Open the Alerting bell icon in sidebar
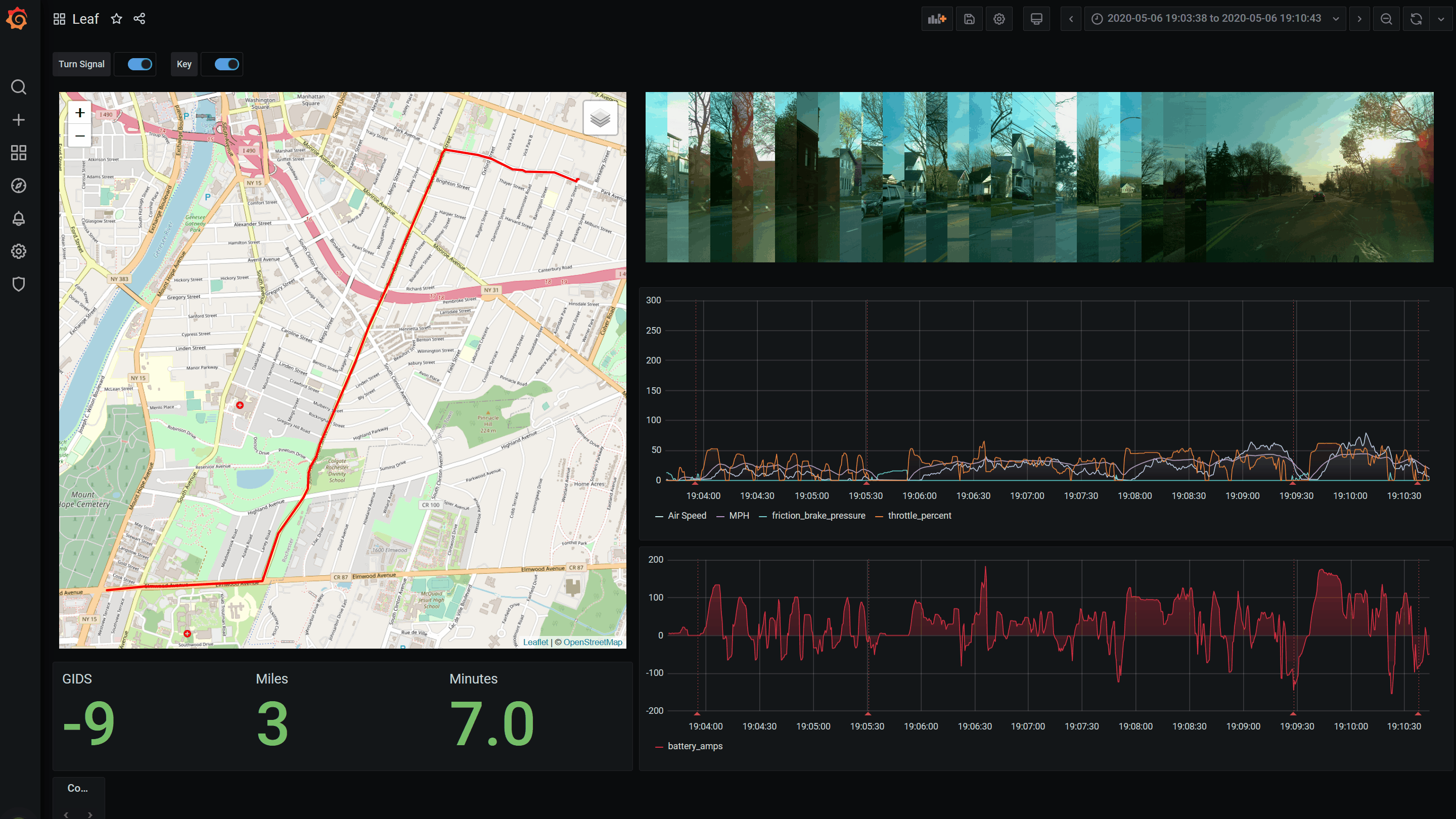 point(19,218)
